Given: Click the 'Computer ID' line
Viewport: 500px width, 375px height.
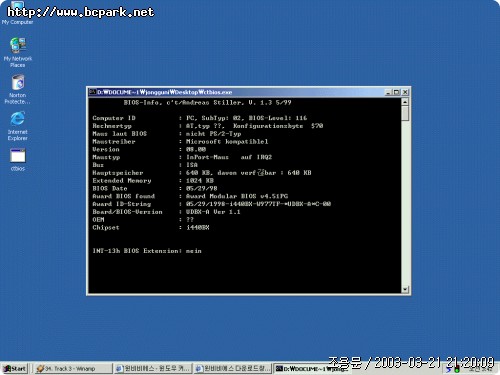Looking at the screenshot, I should click(x=200, y=118).
